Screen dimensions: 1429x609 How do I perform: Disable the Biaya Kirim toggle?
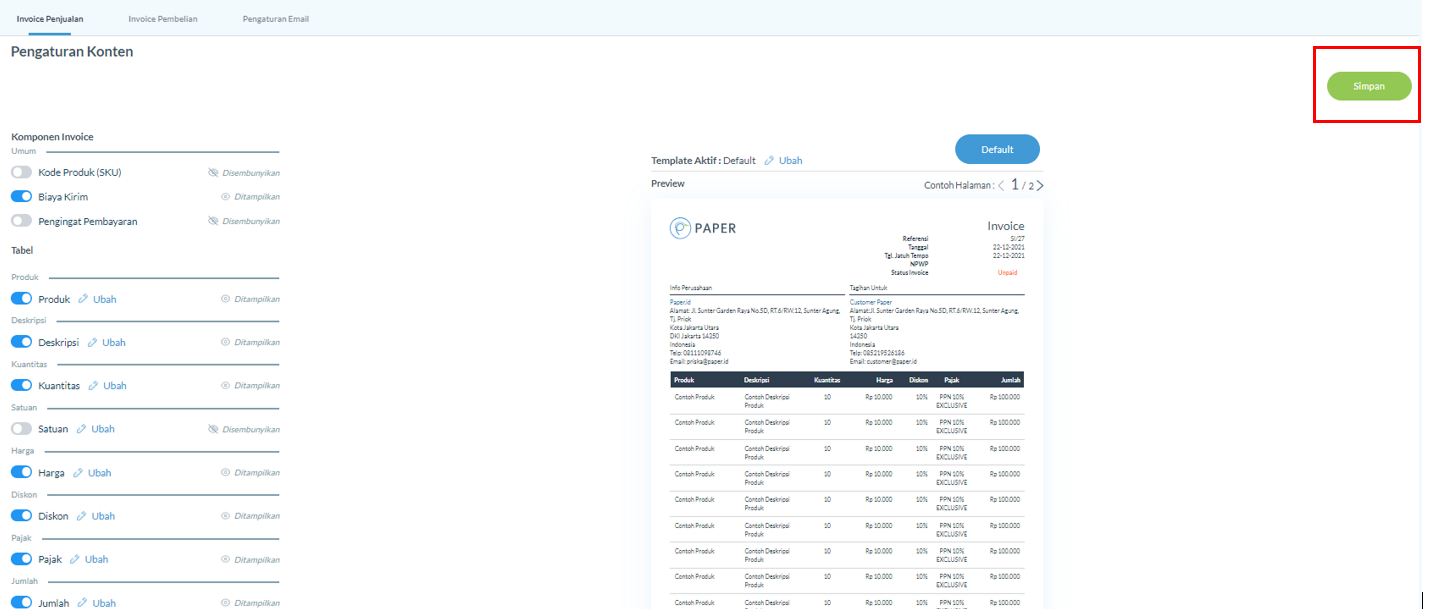(x=21, y=197)
